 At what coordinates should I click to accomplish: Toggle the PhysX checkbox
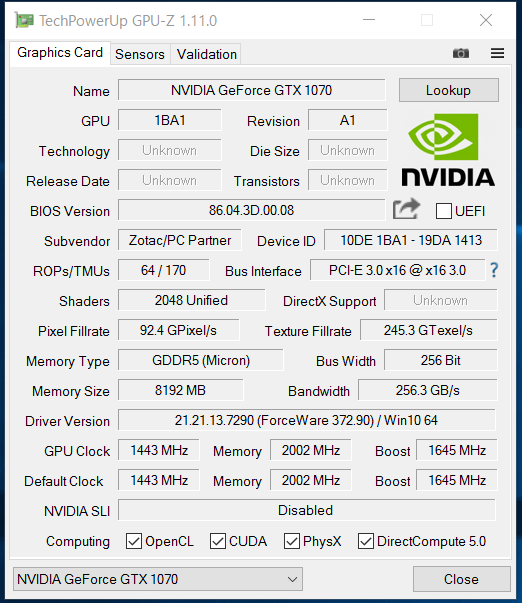pyautogui.click(x=292, y=541)
